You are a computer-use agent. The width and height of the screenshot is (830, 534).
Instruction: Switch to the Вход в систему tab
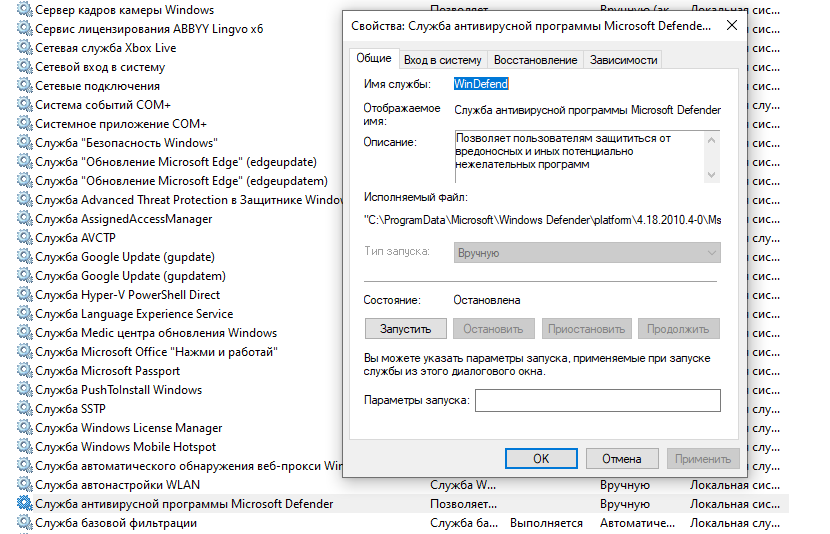tap(443, 60)
